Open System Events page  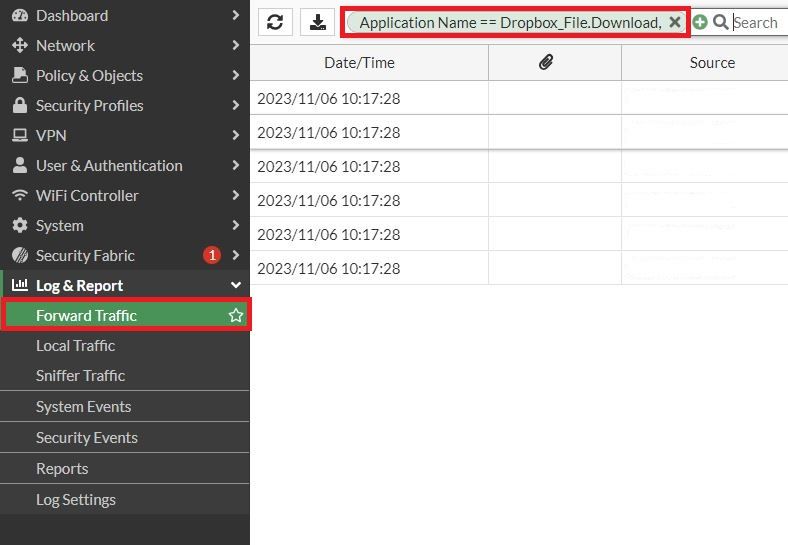pyautogui.click(x=125, y=406)
